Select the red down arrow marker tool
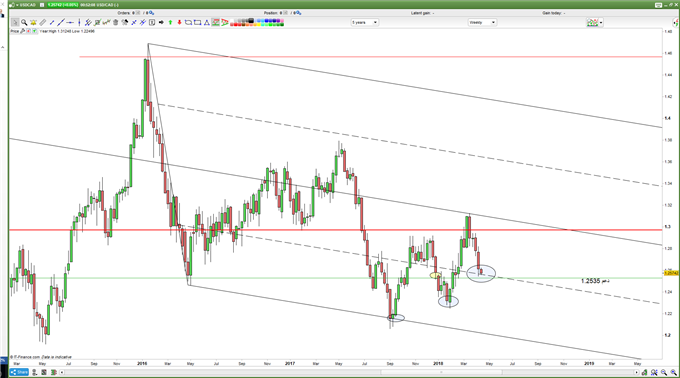Viewport: 680px width, 378px height. pyautogui.click(x=180, y=22)
